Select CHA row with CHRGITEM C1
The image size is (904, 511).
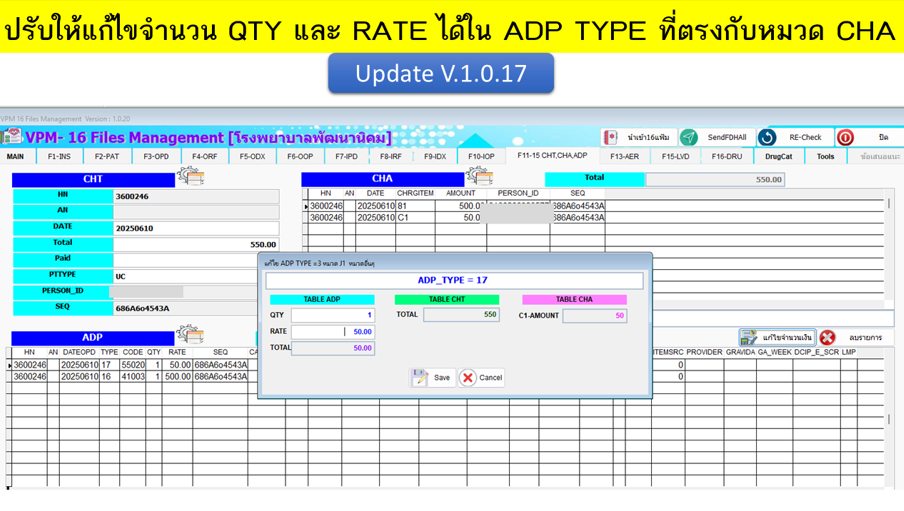pyautogui.click(x=455, y=217)
